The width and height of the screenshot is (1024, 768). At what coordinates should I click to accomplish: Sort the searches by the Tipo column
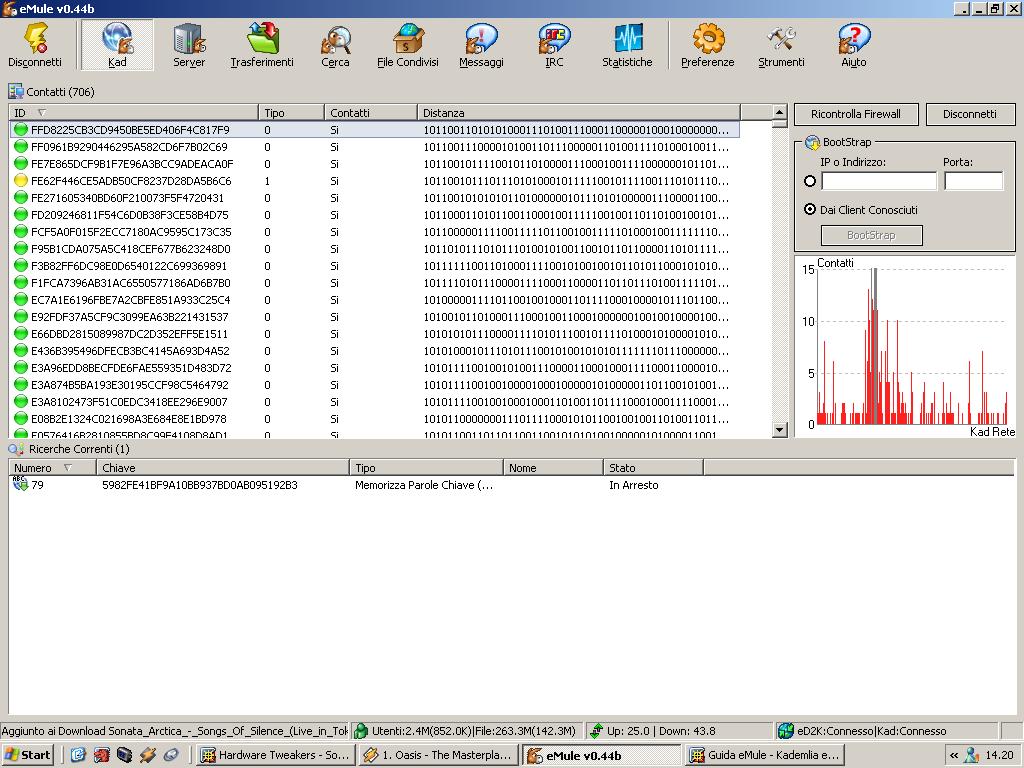426,468
